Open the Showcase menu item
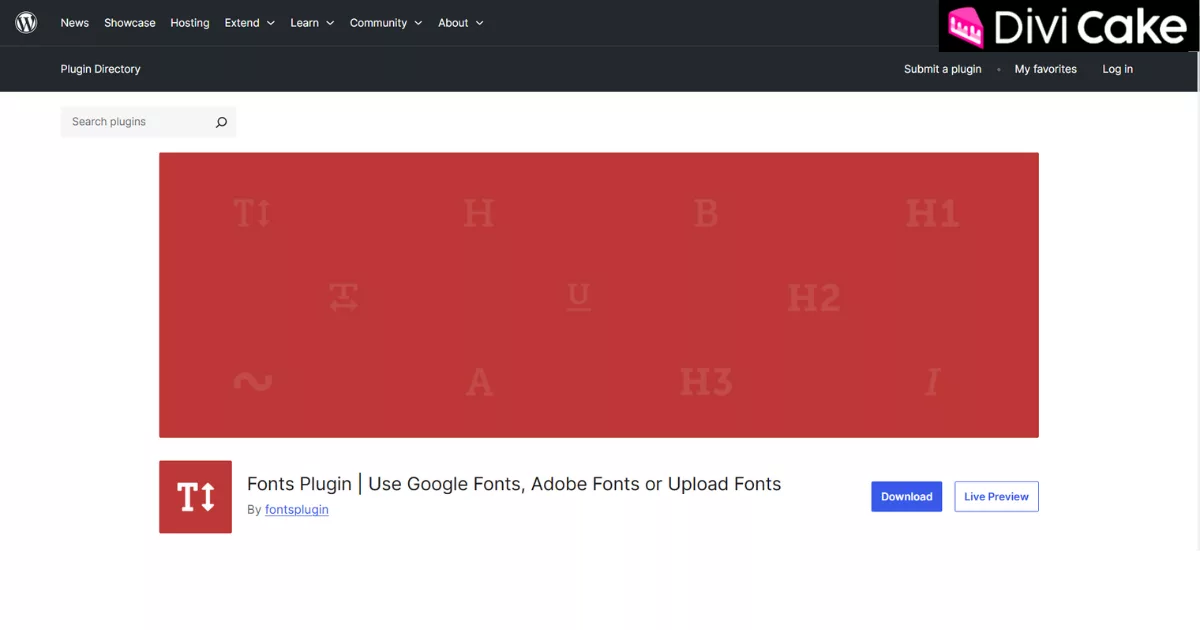1200x630 pixels. point(130,23)
